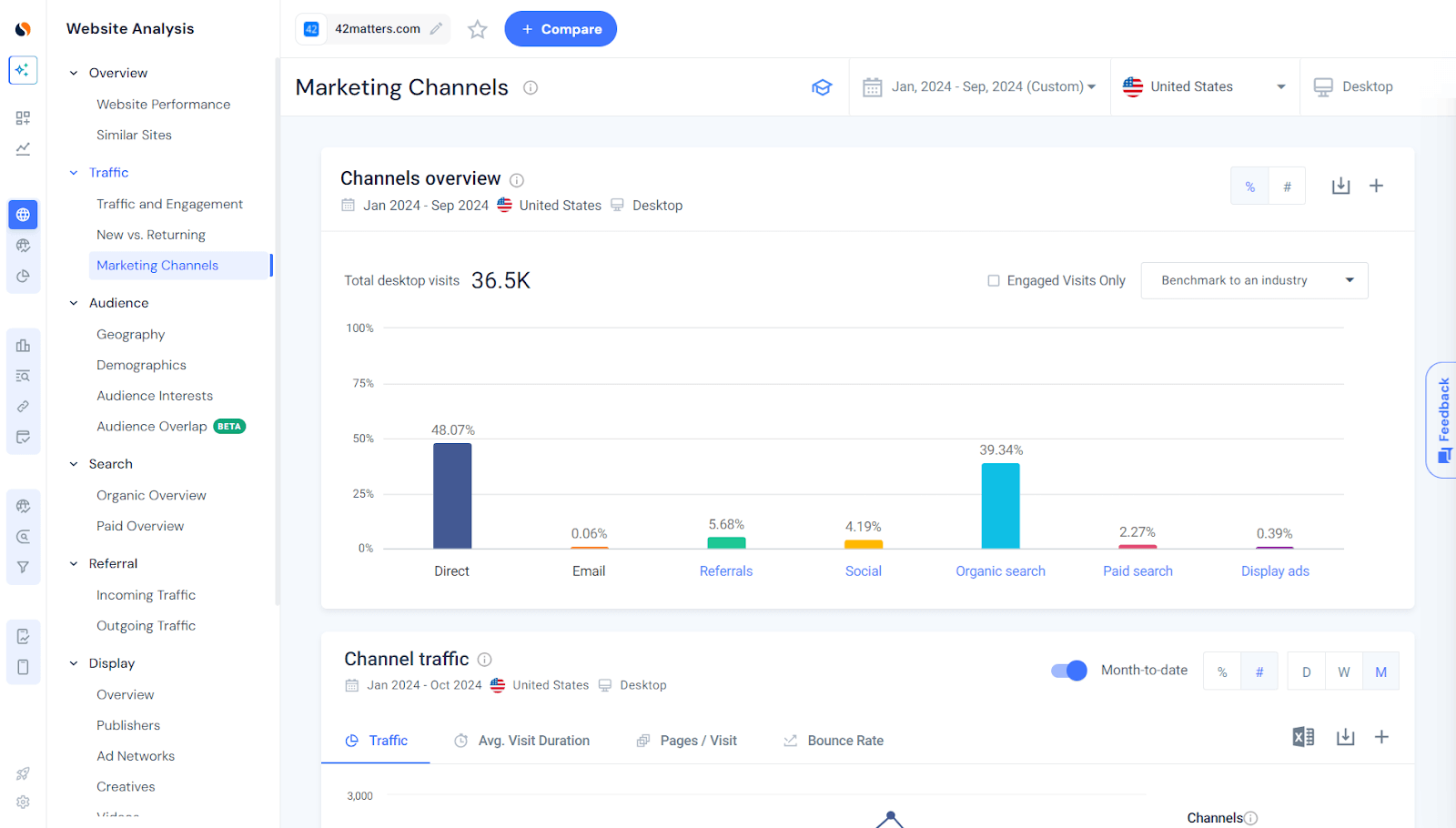The height and width of the screenshot is (828, 1456).
Task: Click the Compare button
Action: click(561, 29)
